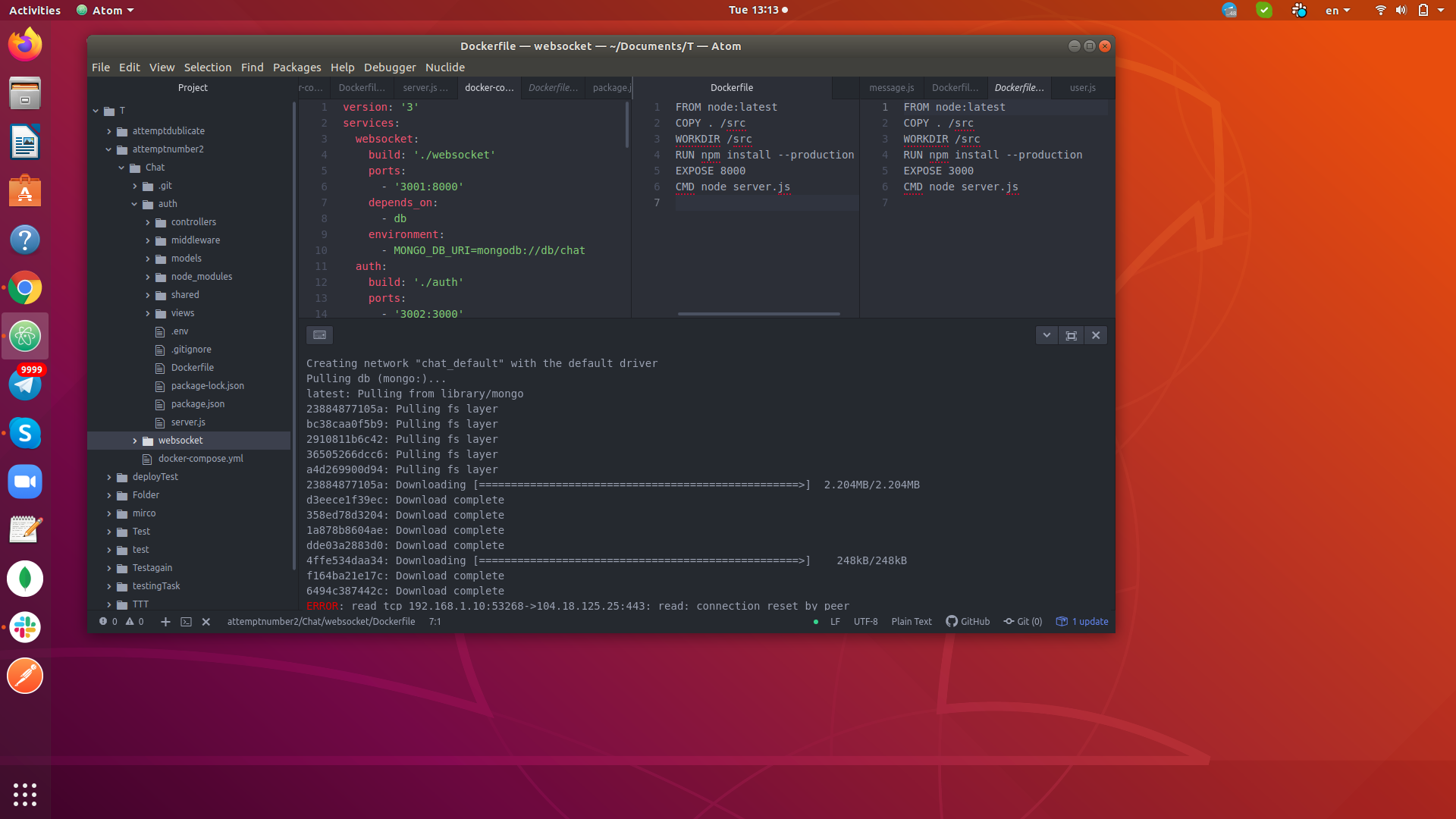
Task: Click the 1 update package notice
Action: pos(1082,622)
